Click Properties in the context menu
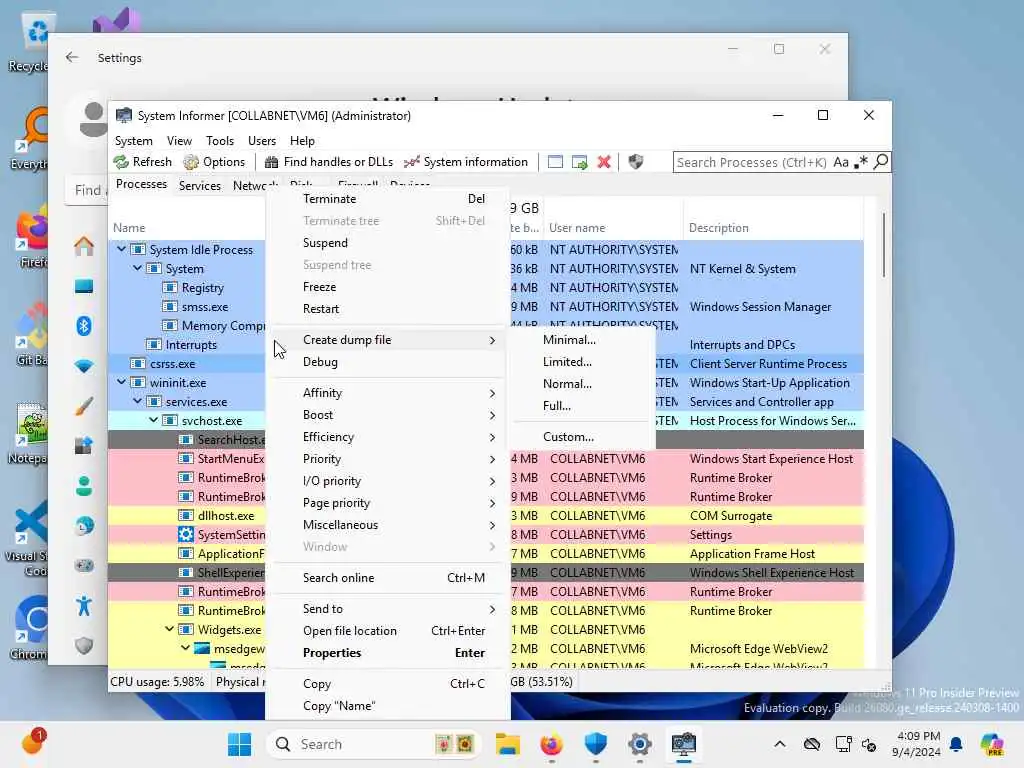Viewport: 1024px width, 768px height. click(x=388, y=652)
